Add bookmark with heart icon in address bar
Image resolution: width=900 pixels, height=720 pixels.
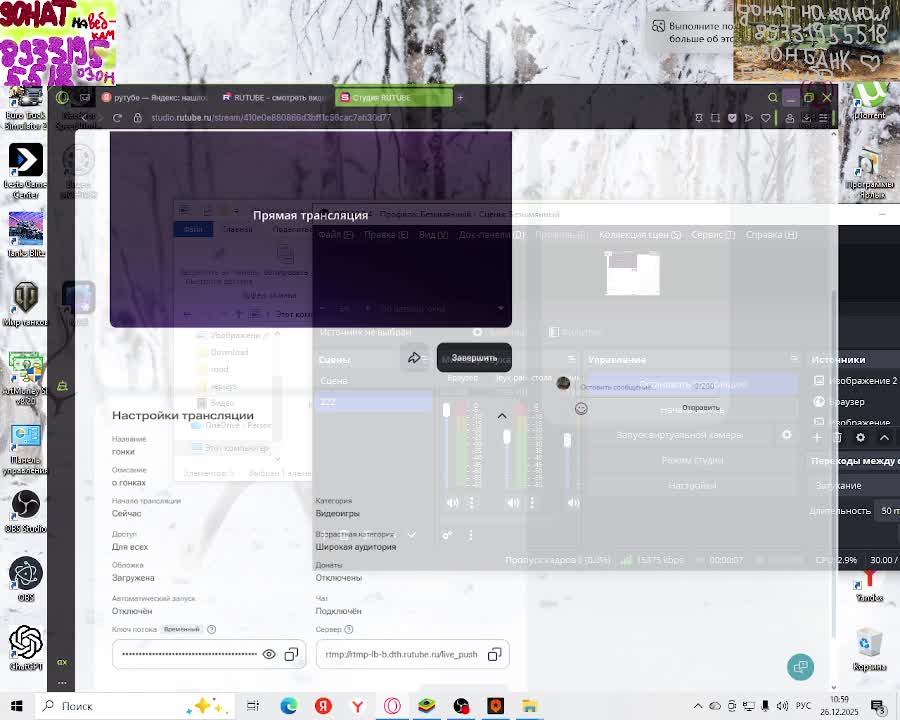(765, 118)
